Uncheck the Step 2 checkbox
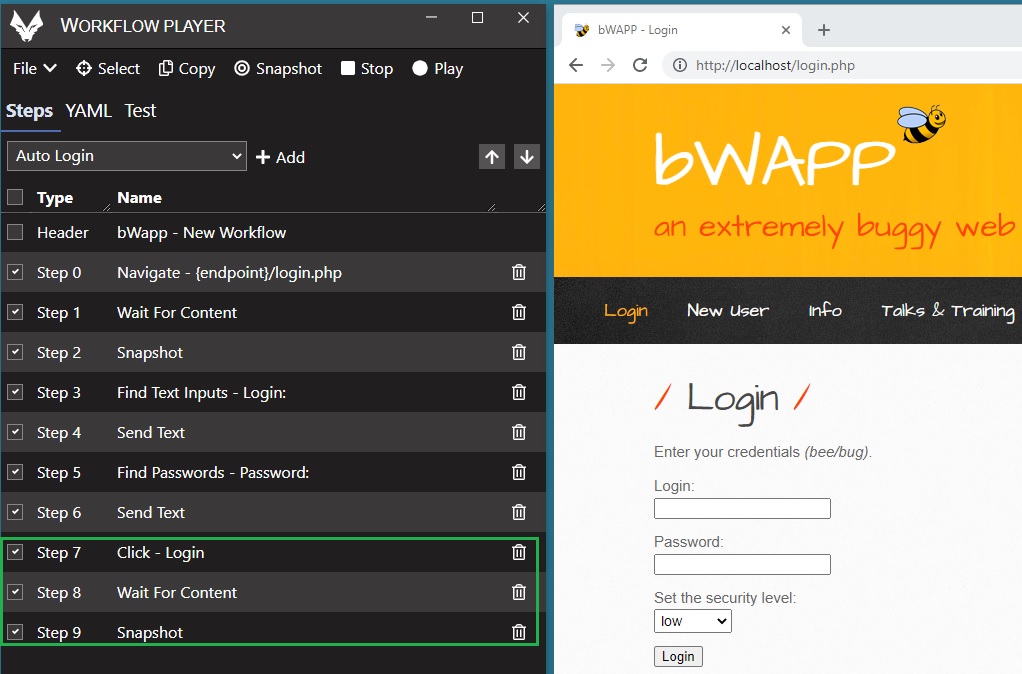The height and width of the screenshot is (674, 1022). [15, 352]
